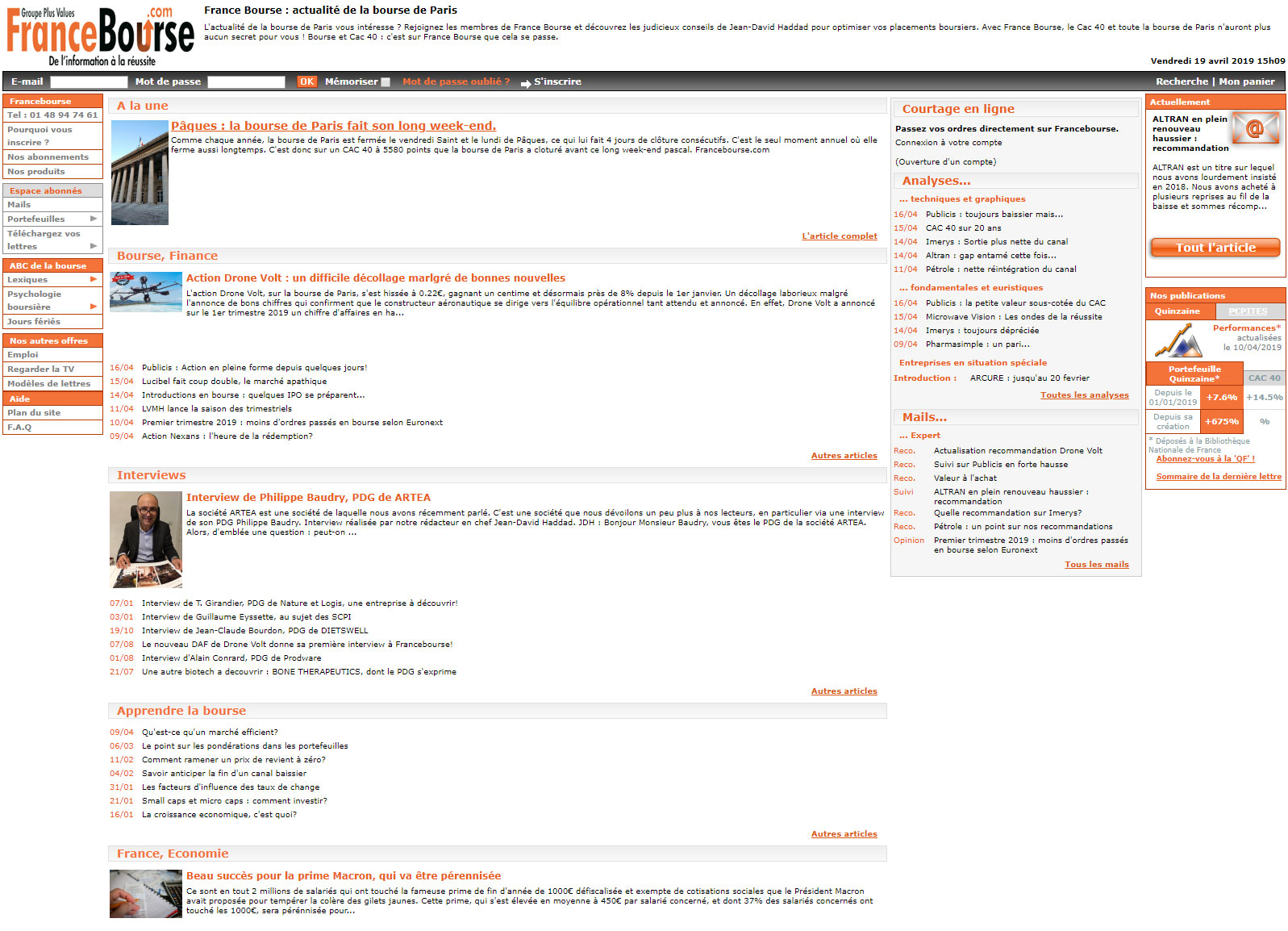Viewport: 1288px width, 931px height.
Task: Select Nos produits in the sidebar
Action: pyautogui.click(x=52, y=172)
